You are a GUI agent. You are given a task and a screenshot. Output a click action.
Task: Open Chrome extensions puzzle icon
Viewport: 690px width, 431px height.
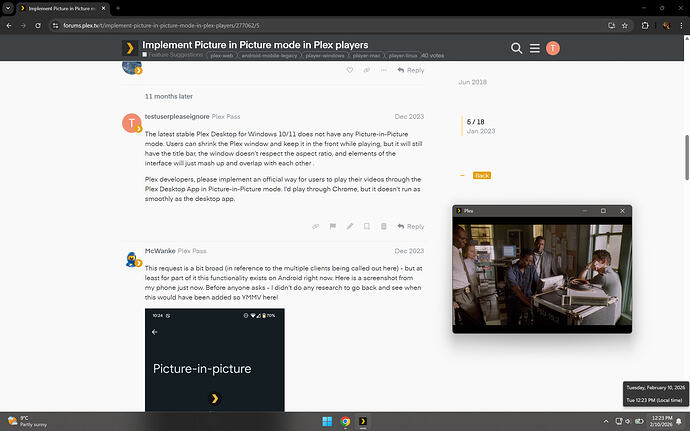tap(645, 26)
